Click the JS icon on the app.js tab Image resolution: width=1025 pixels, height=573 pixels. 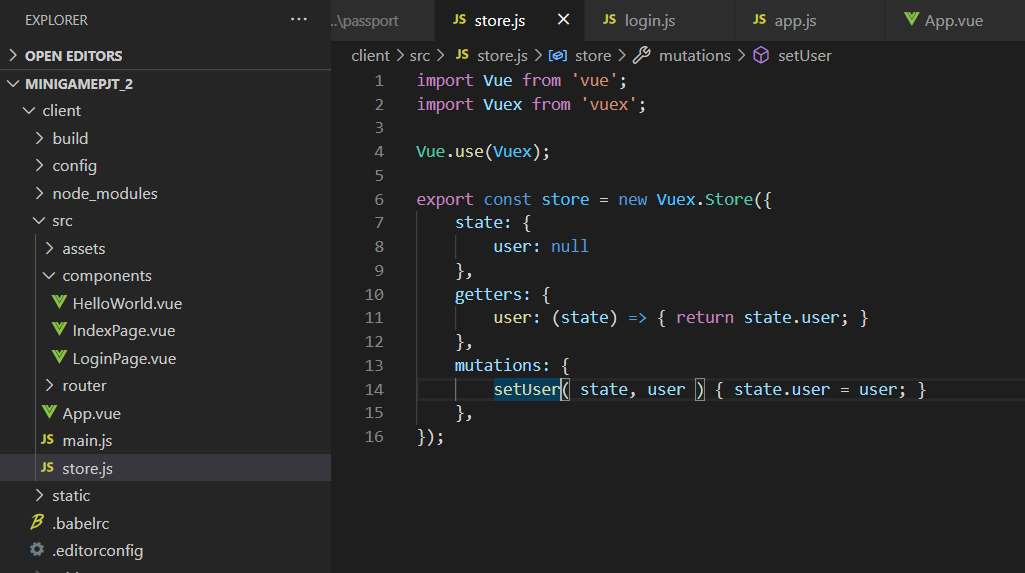[x=759, y=20]
